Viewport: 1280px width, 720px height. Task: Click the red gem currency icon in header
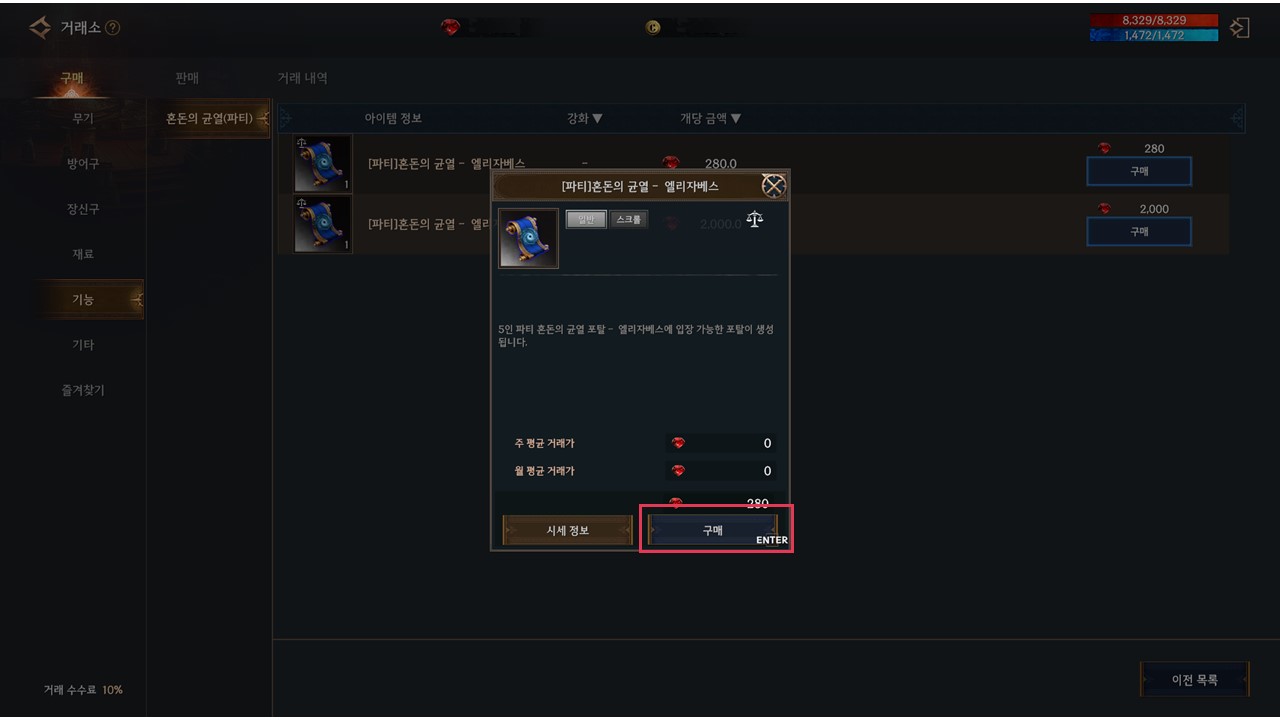tap(450, 28)
